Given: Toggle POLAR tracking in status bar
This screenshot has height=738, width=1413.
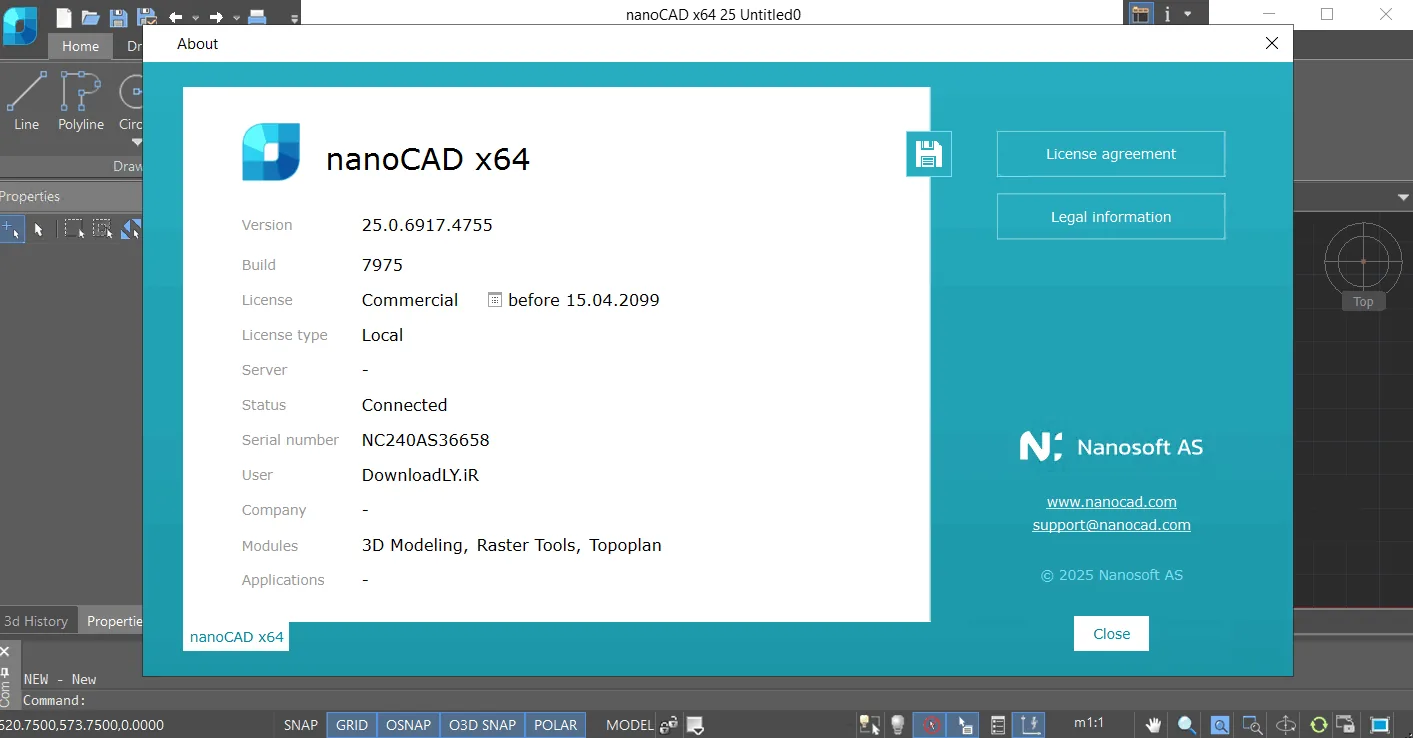Looking at the screenshot, I should [x=556, y=725].
